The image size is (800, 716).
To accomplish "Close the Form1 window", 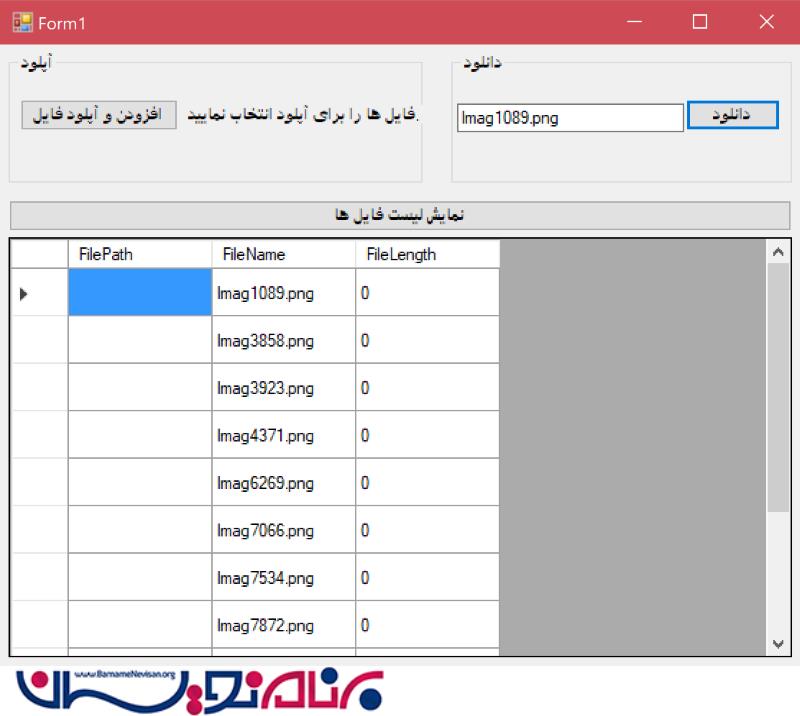I will click(x=766, y=22).
